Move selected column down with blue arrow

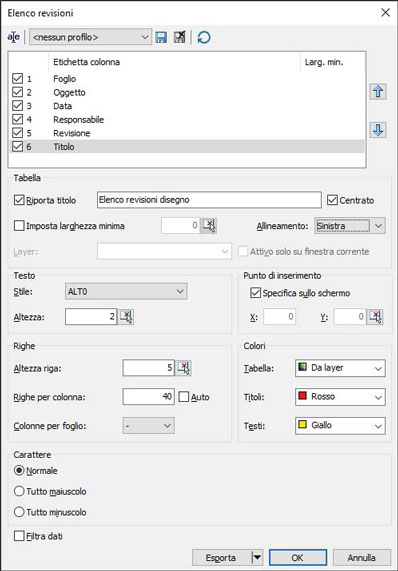[x=378, y=130]
